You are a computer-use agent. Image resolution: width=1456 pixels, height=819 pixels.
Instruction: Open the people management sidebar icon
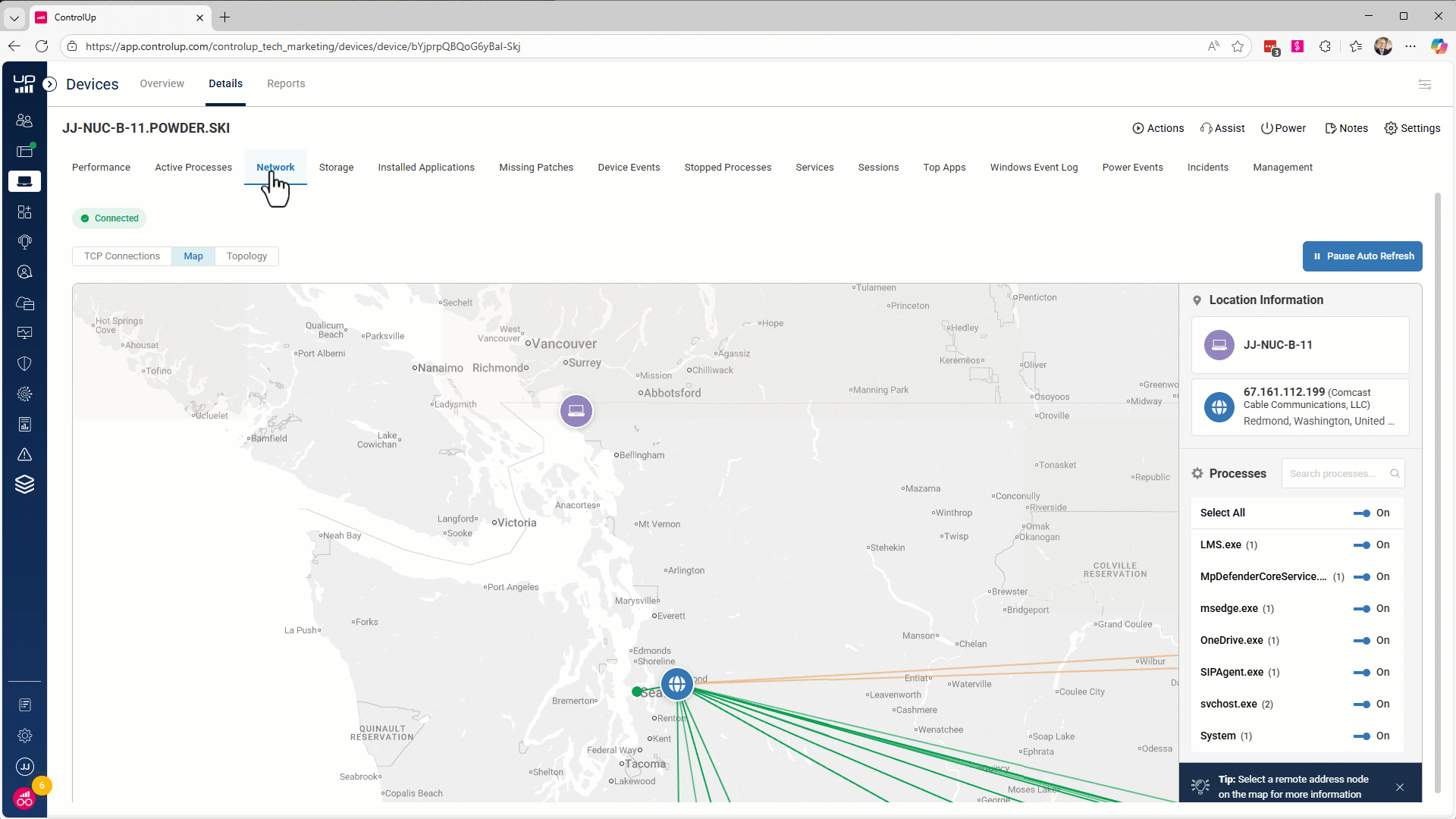pos(24,120)
